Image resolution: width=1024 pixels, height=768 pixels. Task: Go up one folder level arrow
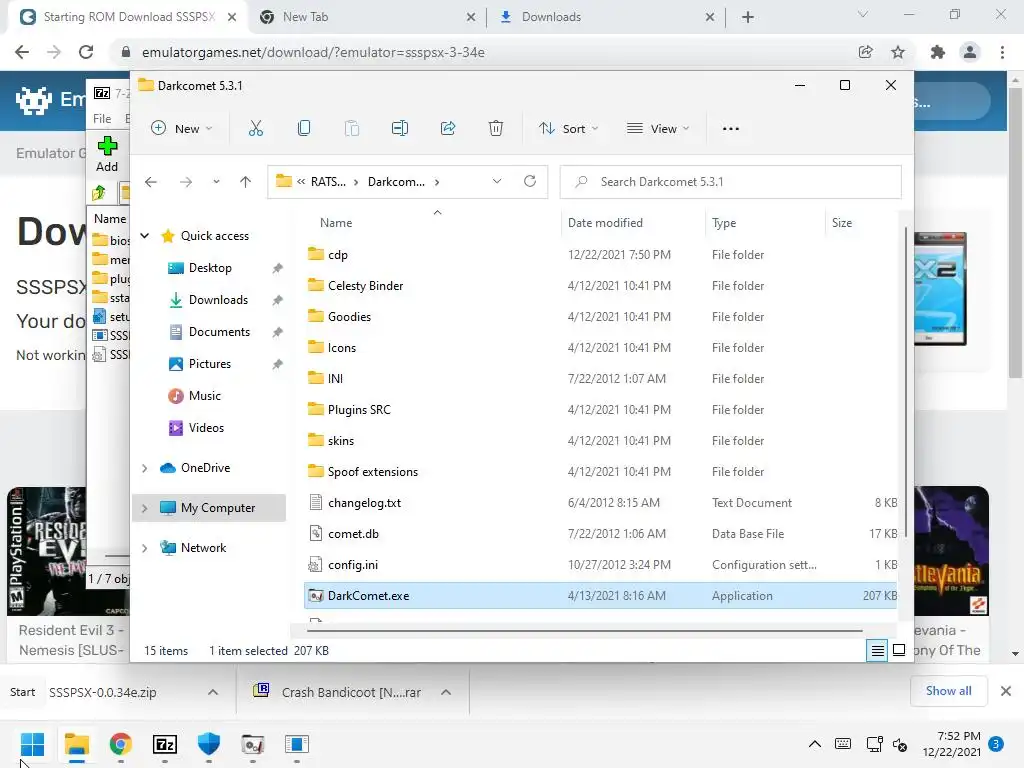246,182
